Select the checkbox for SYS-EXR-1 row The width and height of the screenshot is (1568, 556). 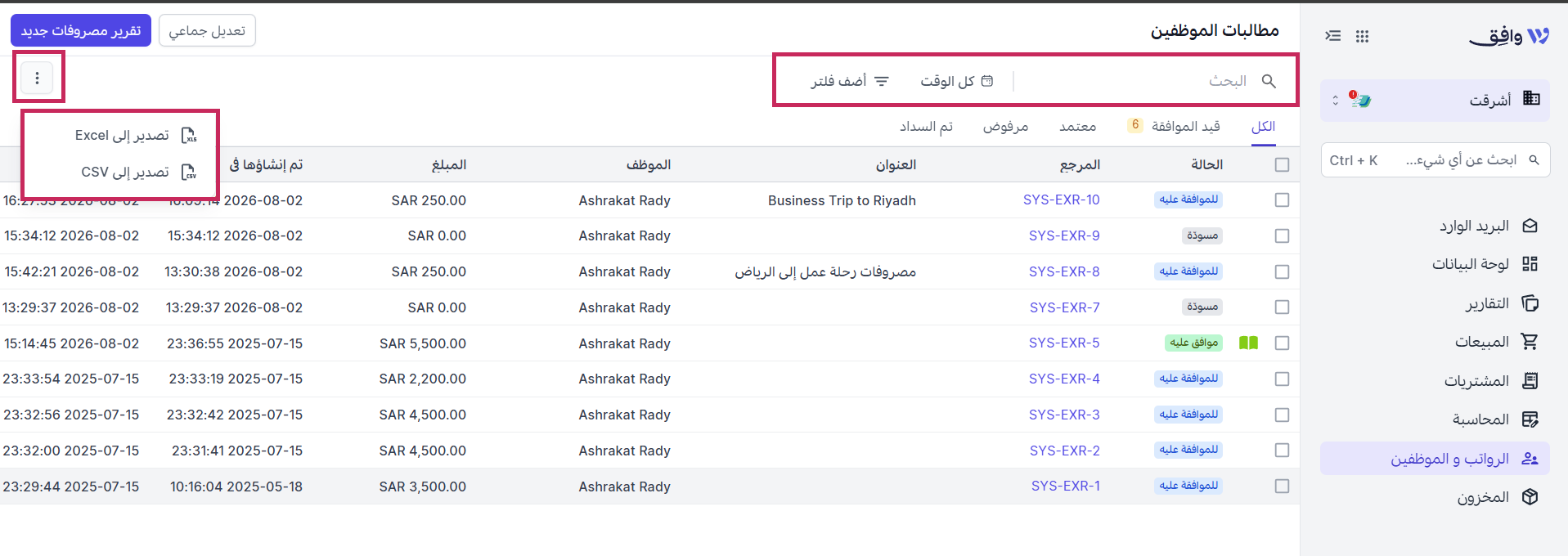tap(1282, 486)
